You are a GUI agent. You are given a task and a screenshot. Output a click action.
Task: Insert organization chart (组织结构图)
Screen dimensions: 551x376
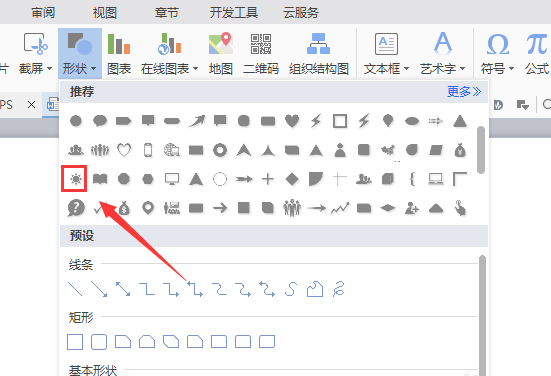pos(318,54)
